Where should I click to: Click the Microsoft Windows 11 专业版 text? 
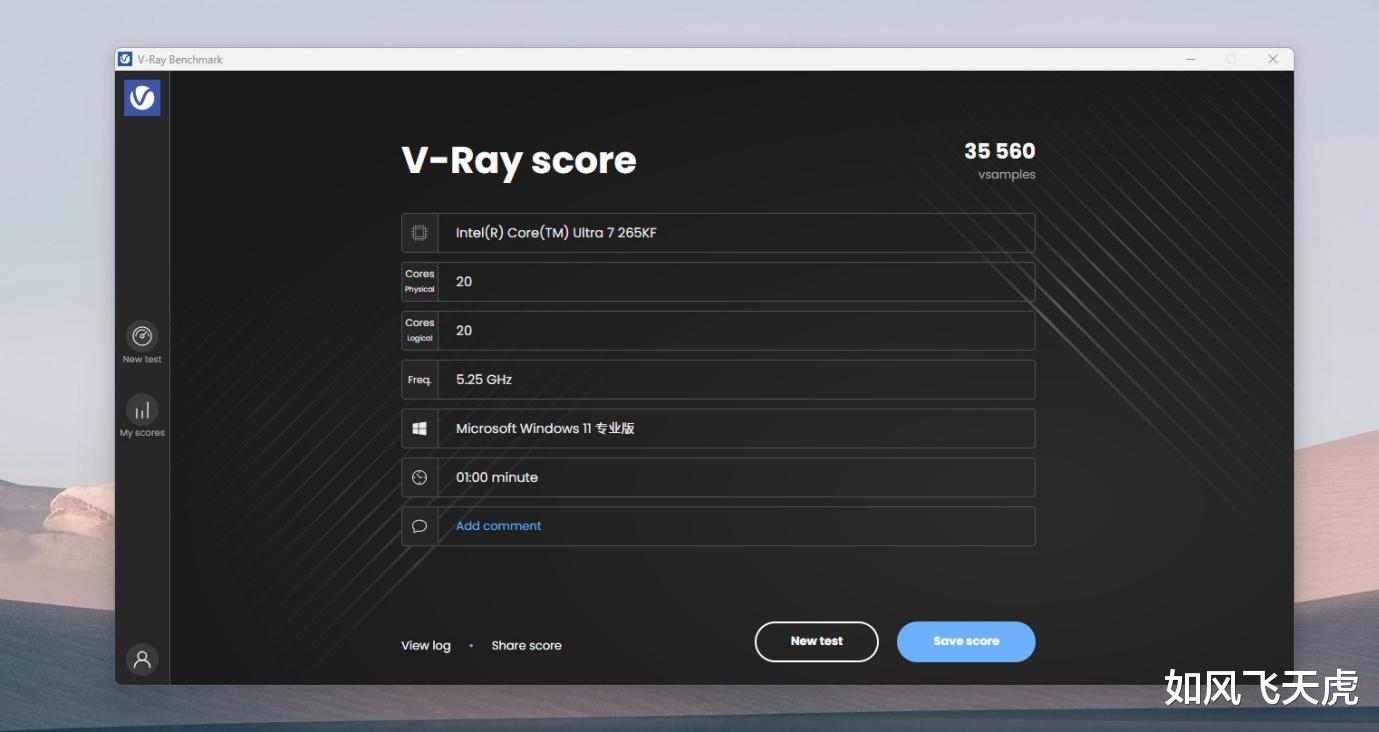545,428
